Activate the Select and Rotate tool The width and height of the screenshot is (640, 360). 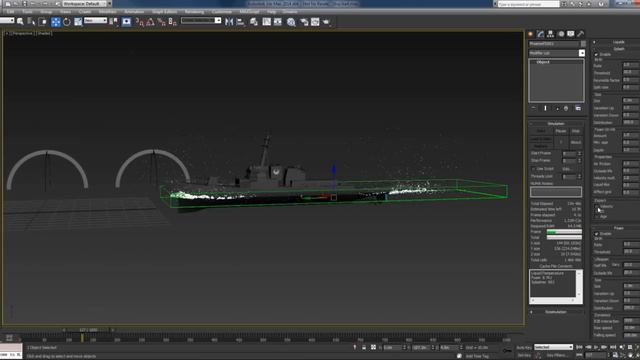[67, 22]
